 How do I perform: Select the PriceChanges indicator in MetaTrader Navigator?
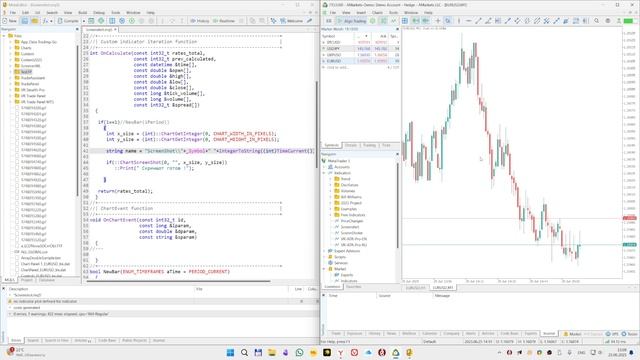[x=349, y=221]
